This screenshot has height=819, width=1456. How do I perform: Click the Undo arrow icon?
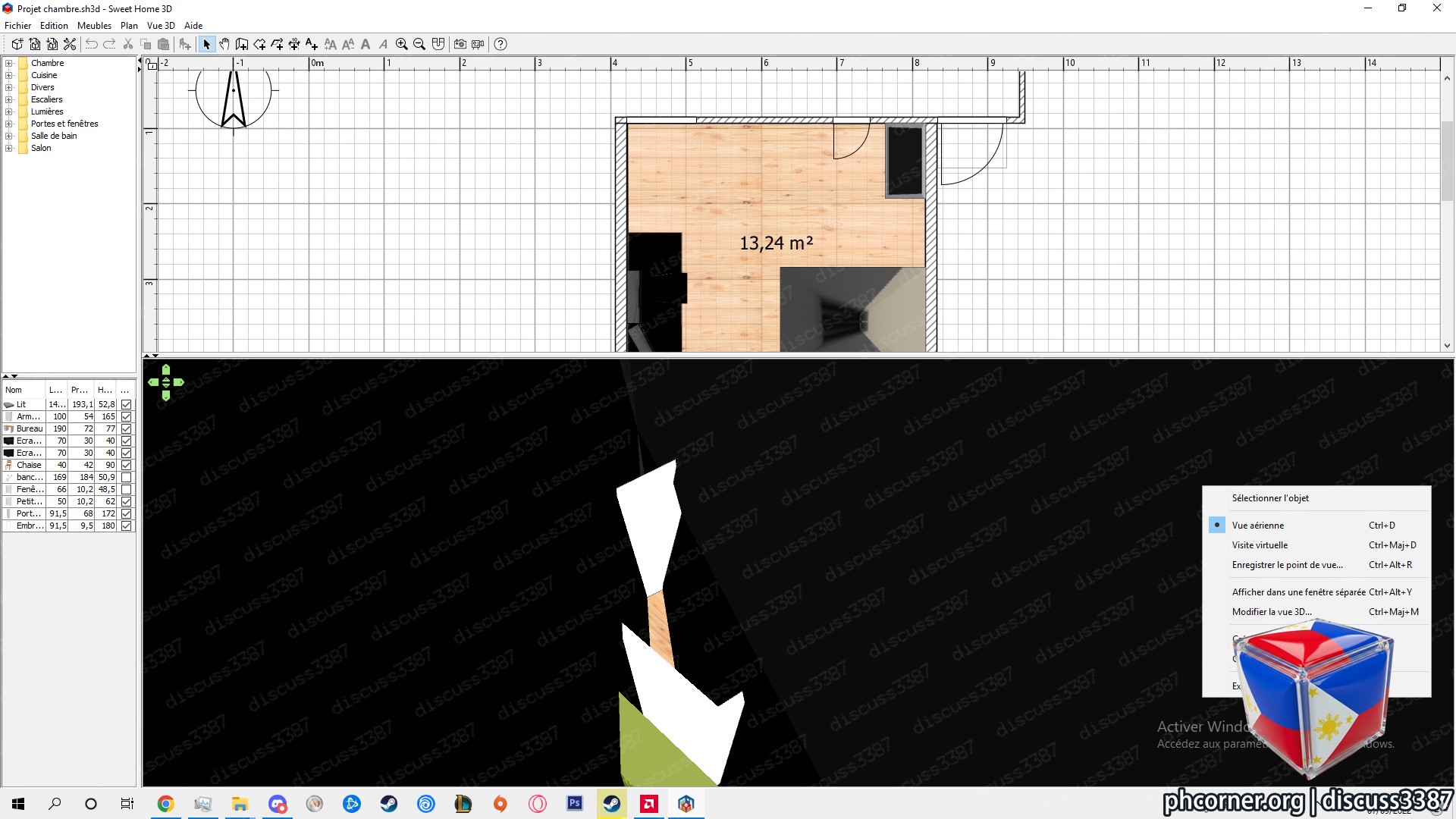point(92,44)
